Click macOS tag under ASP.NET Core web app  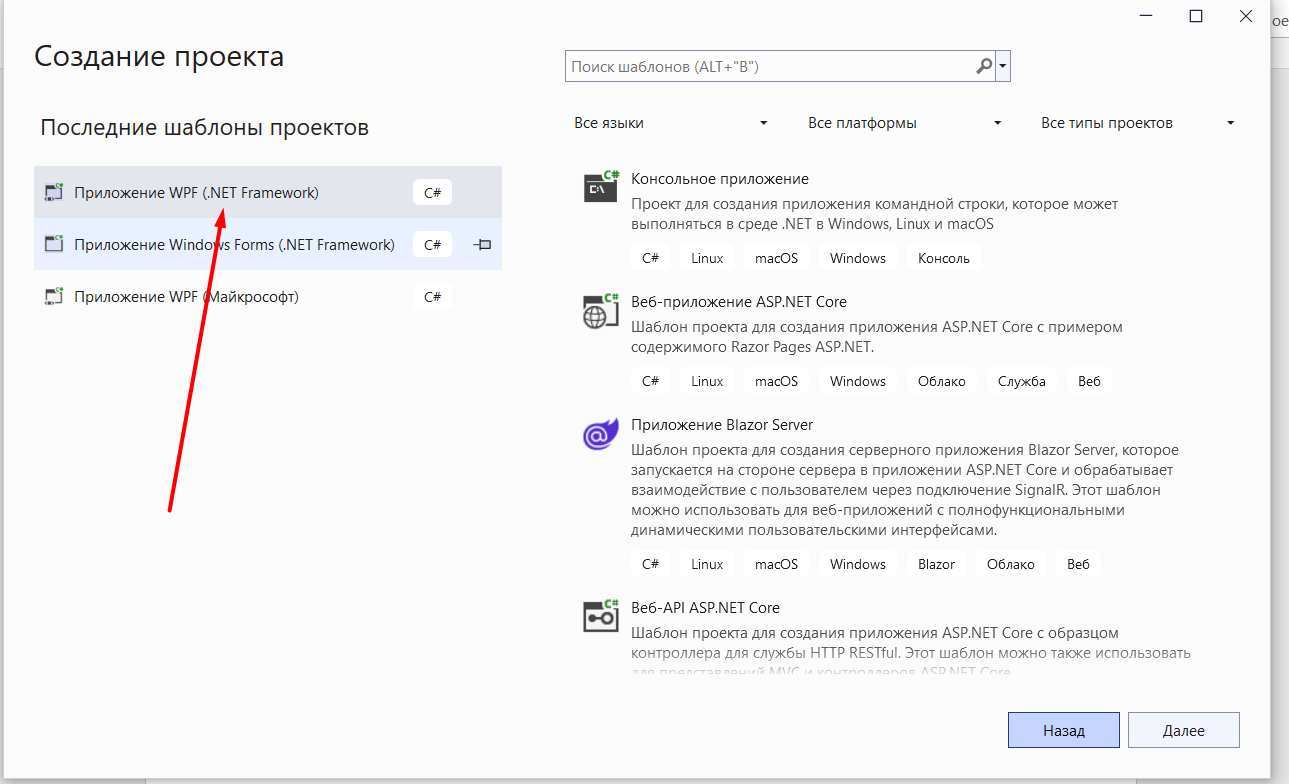[x=776, y=381]
